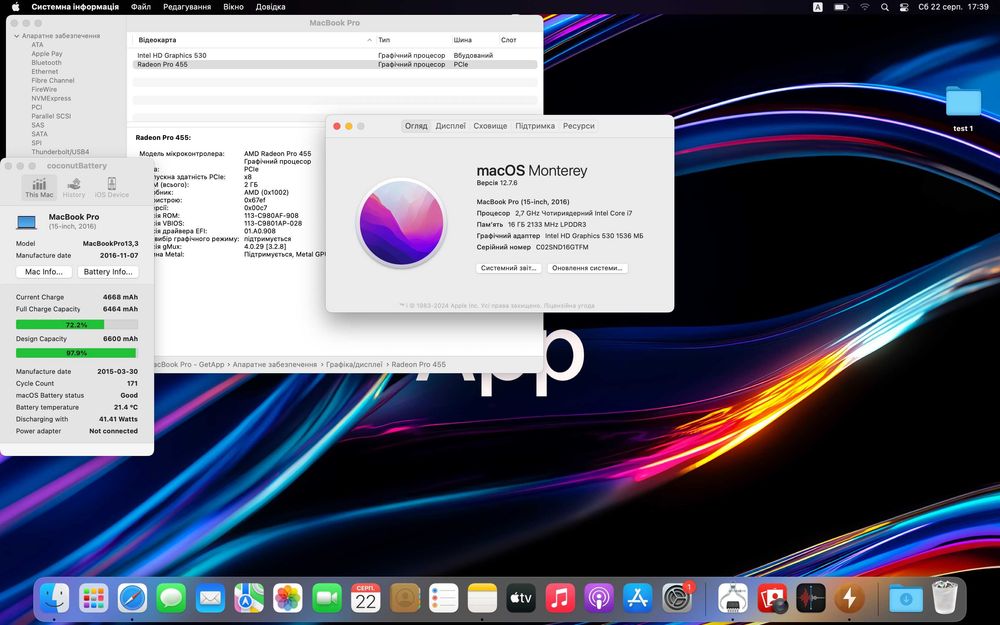This screenshot has width=1000, height=625.
Task: Click the Системний звіт button
Action: point(508,268)
